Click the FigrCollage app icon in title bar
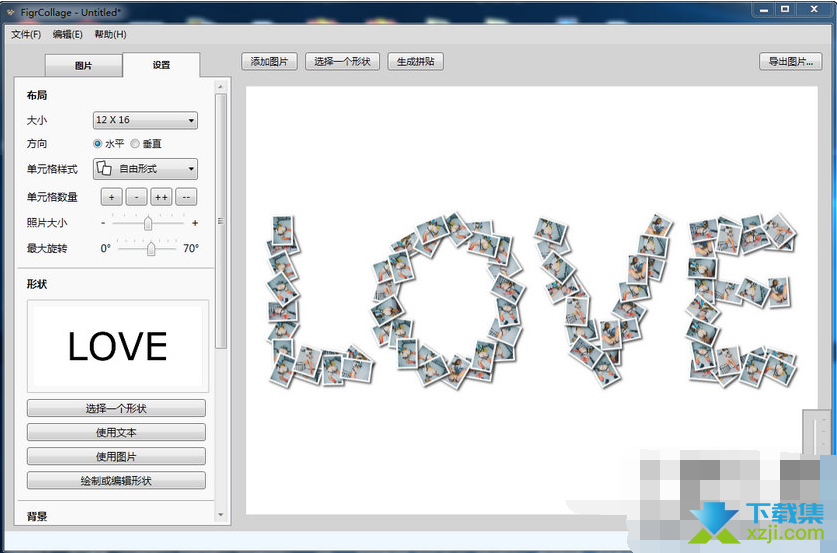Screen dimensions: 837x553 [x=10, y=12]
